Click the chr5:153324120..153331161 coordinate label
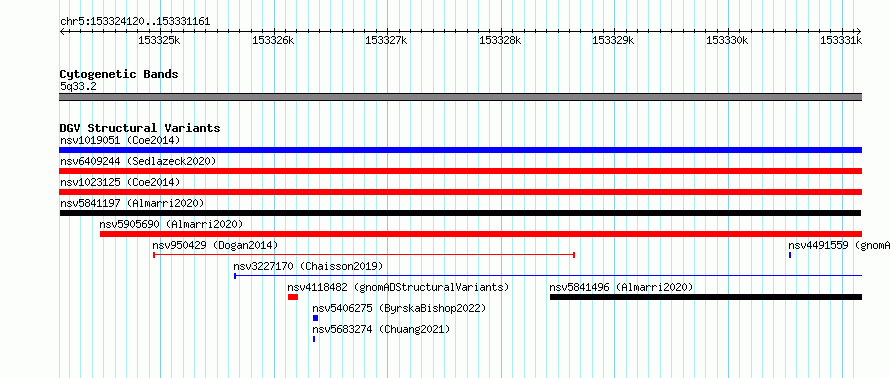This screenshot has width=890, height=378. point(135,22)
